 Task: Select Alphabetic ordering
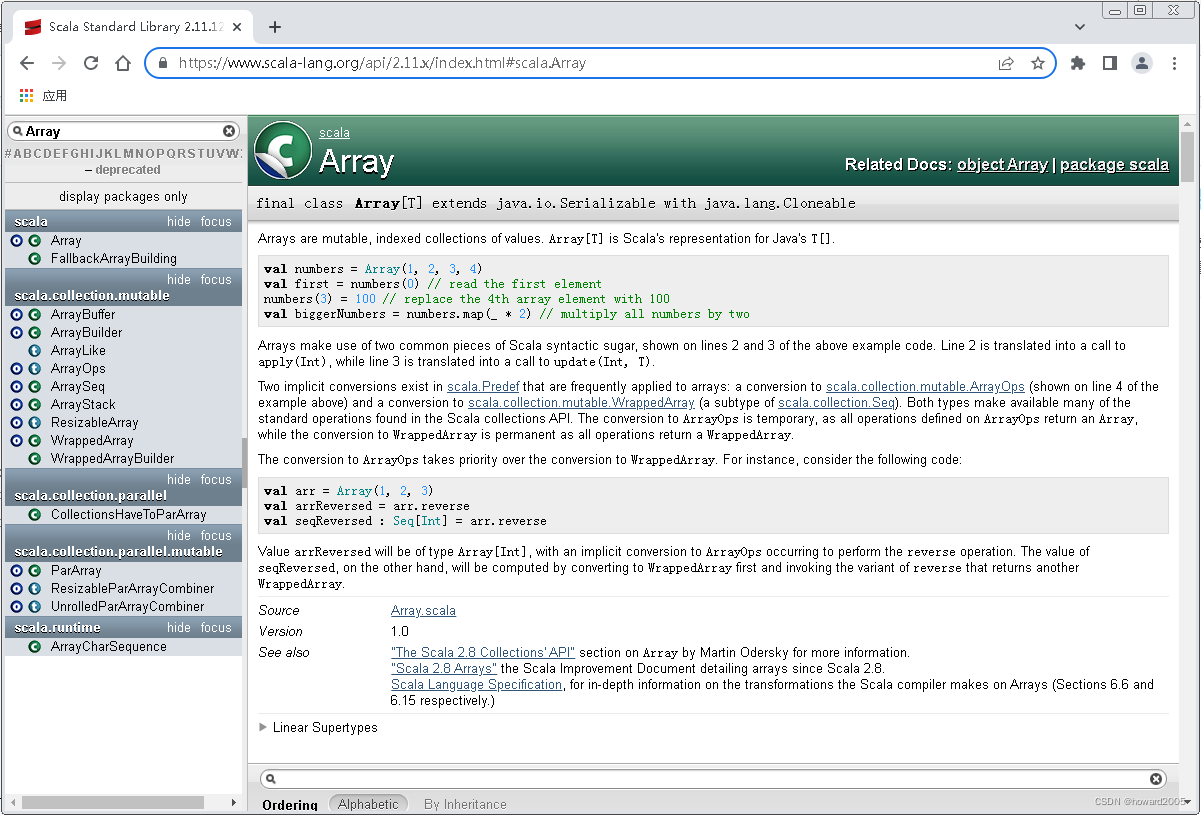click(x=368, y=804)
